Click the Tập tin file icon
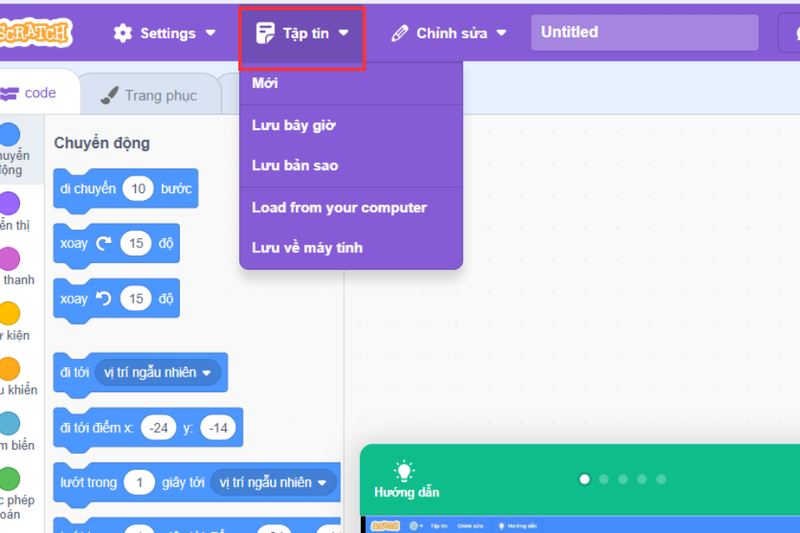Image resolution: width=800 pixels, height=533 pixels. pos(265,33)
